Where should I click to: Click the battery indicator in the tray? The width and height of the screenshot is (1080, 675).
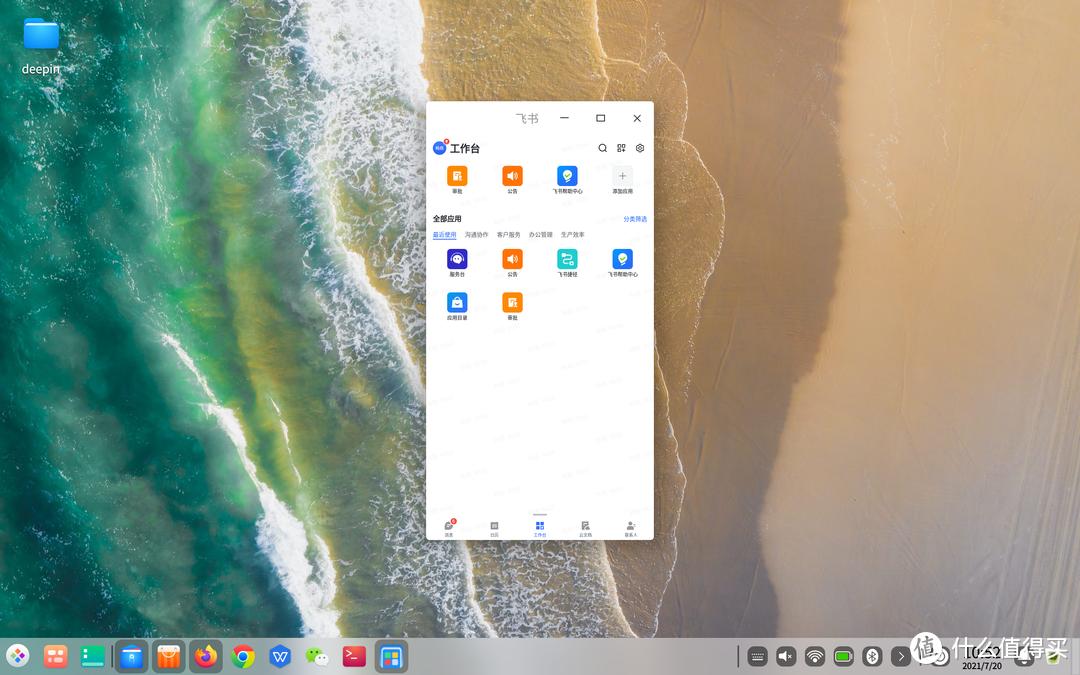pos(844,656)
